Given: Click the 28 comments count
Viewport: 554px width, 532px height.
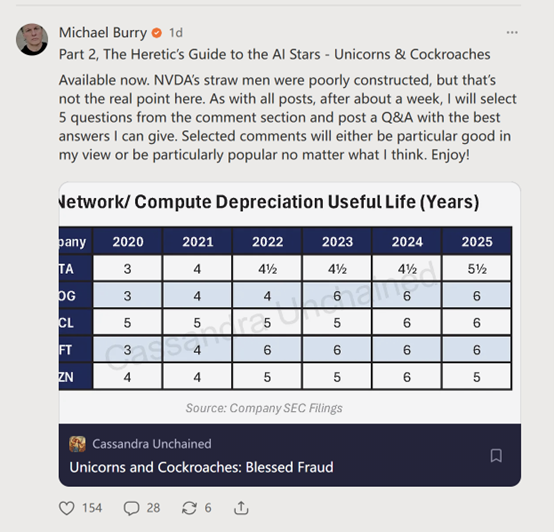Looking at the screenshot, I should click(x=153, y=508).
